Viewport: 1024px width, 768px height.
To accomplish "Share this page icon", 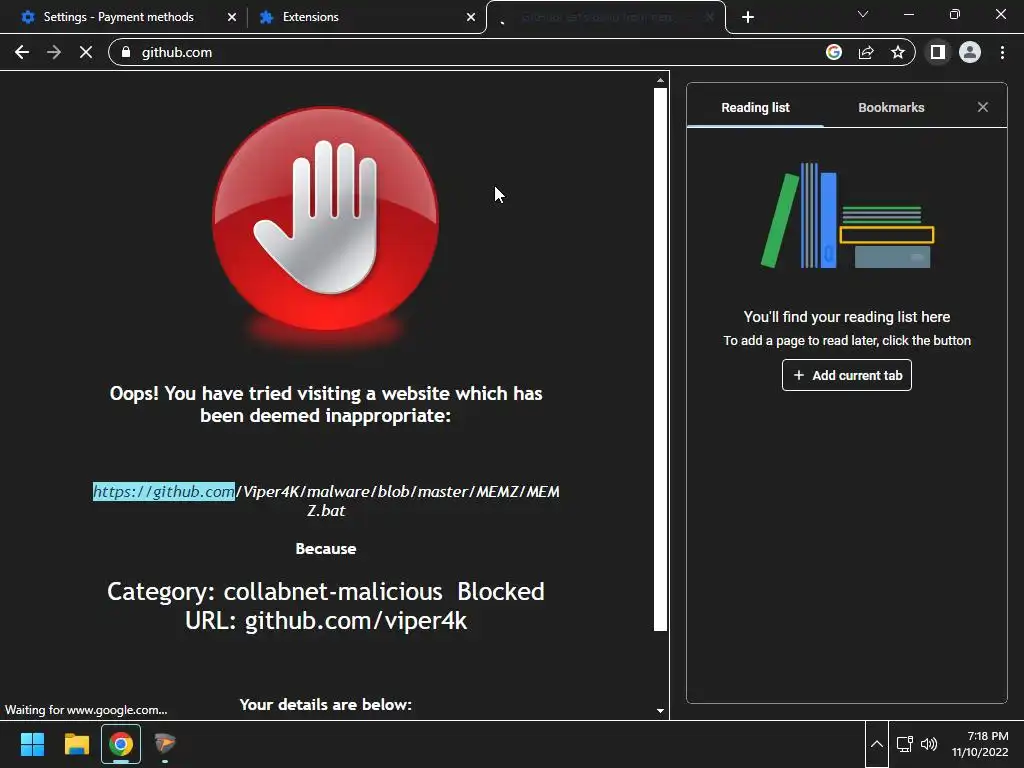I will pyautogui.click(x=866, y=52).
